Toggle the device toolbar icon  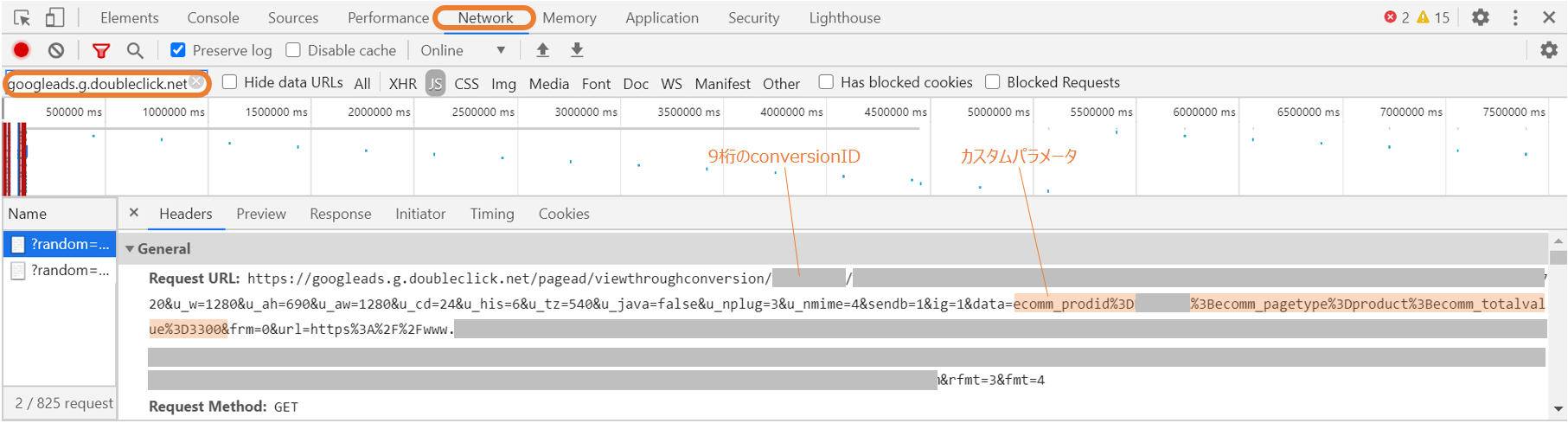click(x=54, y=17)
